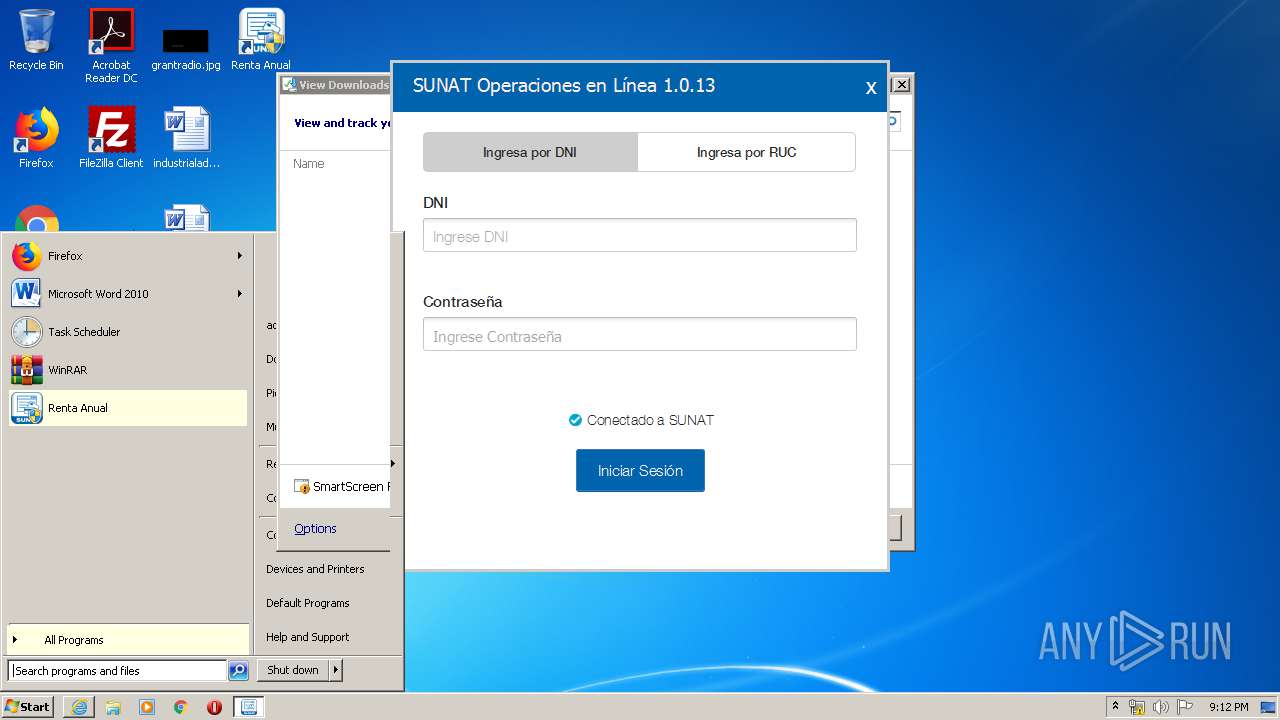Focus the Ingrese Contraseña password field
Image resolution: width=1280 pixels, height=720 pixels.
(640, 335)
